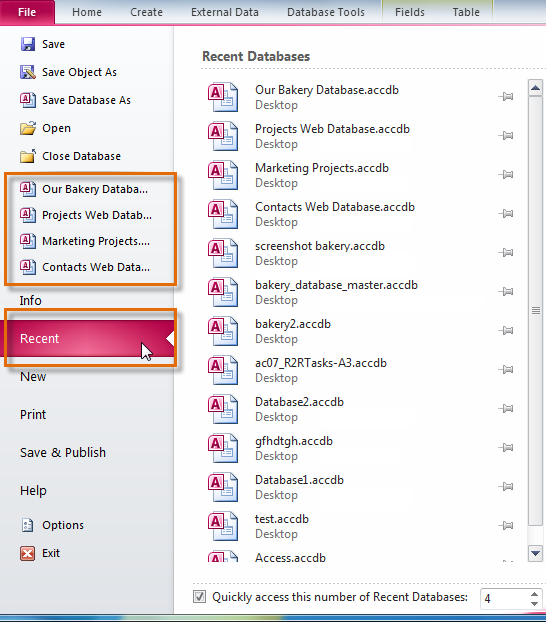Viewport: 546px width, 622px height.
Task: Pin Projects Web Database.accdb to the list
Action: click(506, 136)
